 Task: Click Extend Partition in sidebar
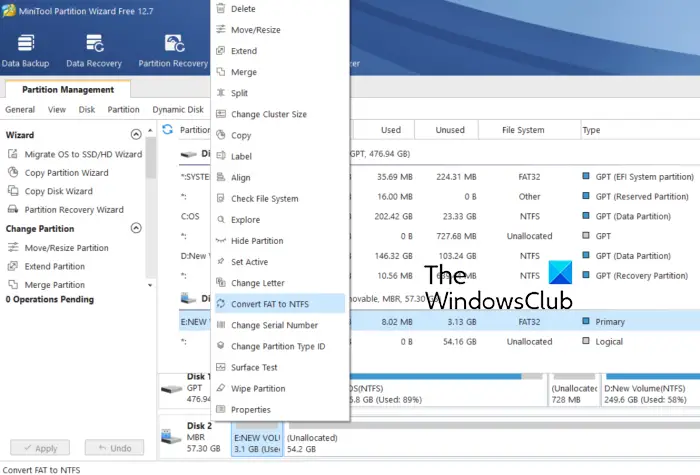54,267
